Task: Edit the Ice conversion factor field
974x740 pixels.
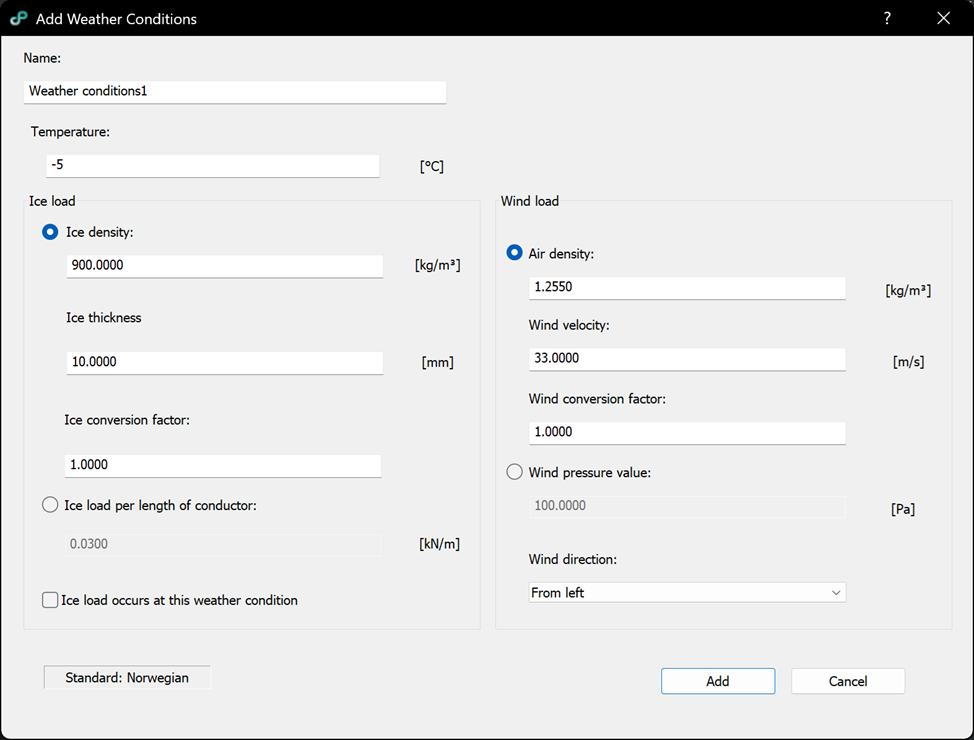Action: point(222,465)
